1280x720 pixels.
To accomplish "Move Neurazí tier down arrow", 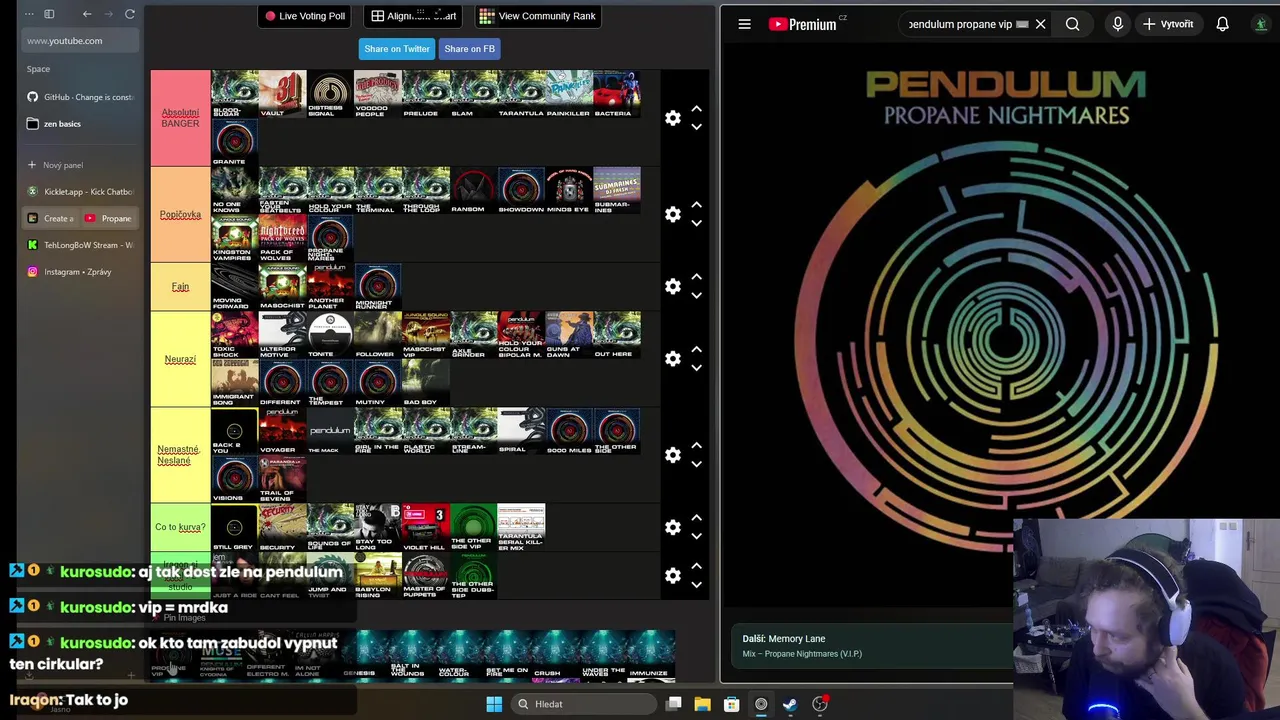I will coord(696,367).
